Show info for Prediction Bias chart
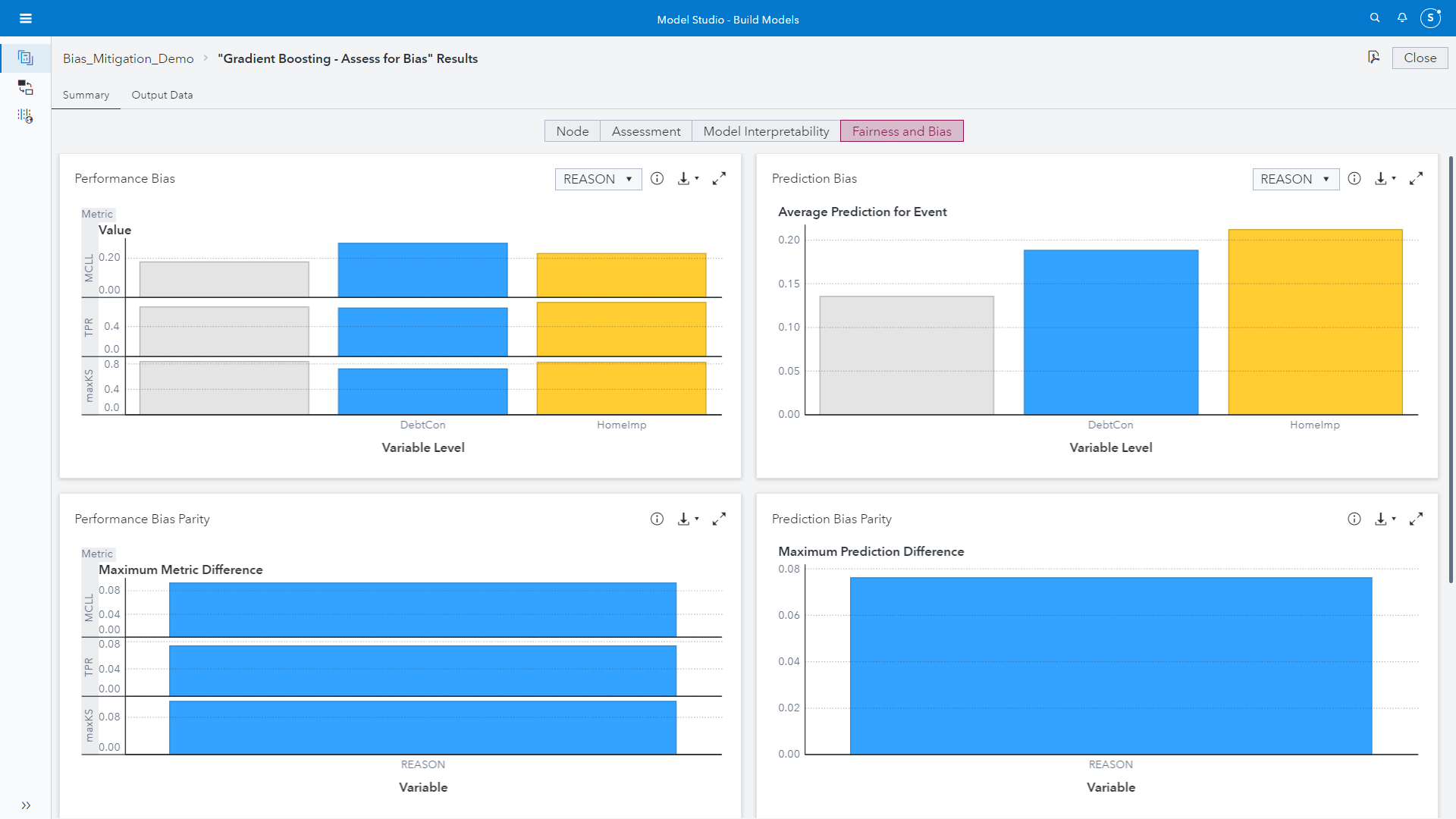 [x=1354, y=178]
